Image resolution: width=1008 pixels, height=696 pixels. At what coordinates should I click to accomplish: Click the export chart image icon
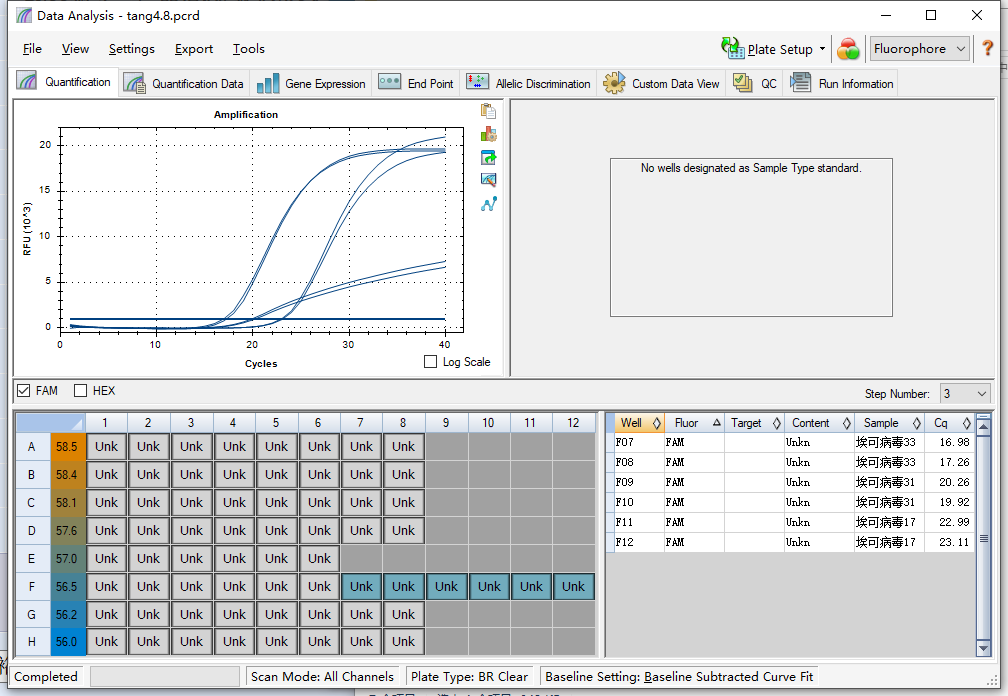coord(489,157)
